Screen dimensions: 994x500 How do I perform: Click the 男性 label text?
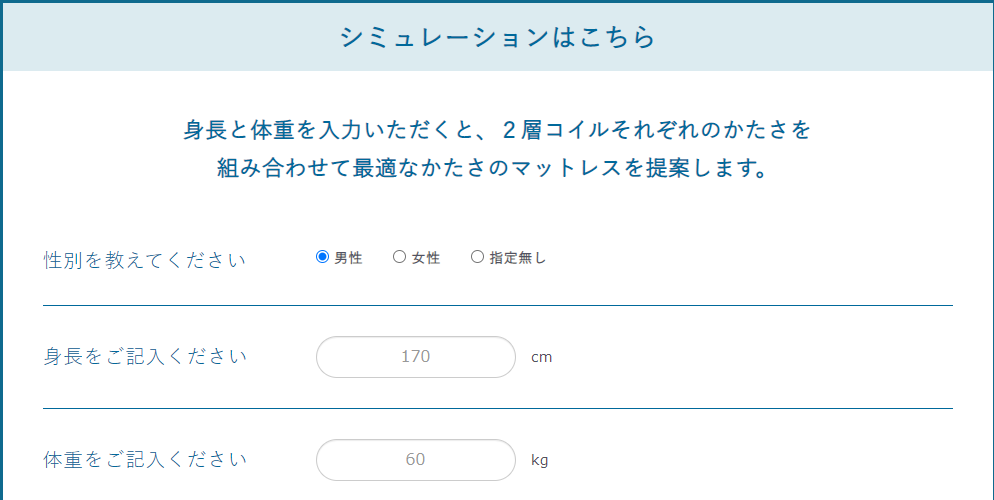coord(348,258)
